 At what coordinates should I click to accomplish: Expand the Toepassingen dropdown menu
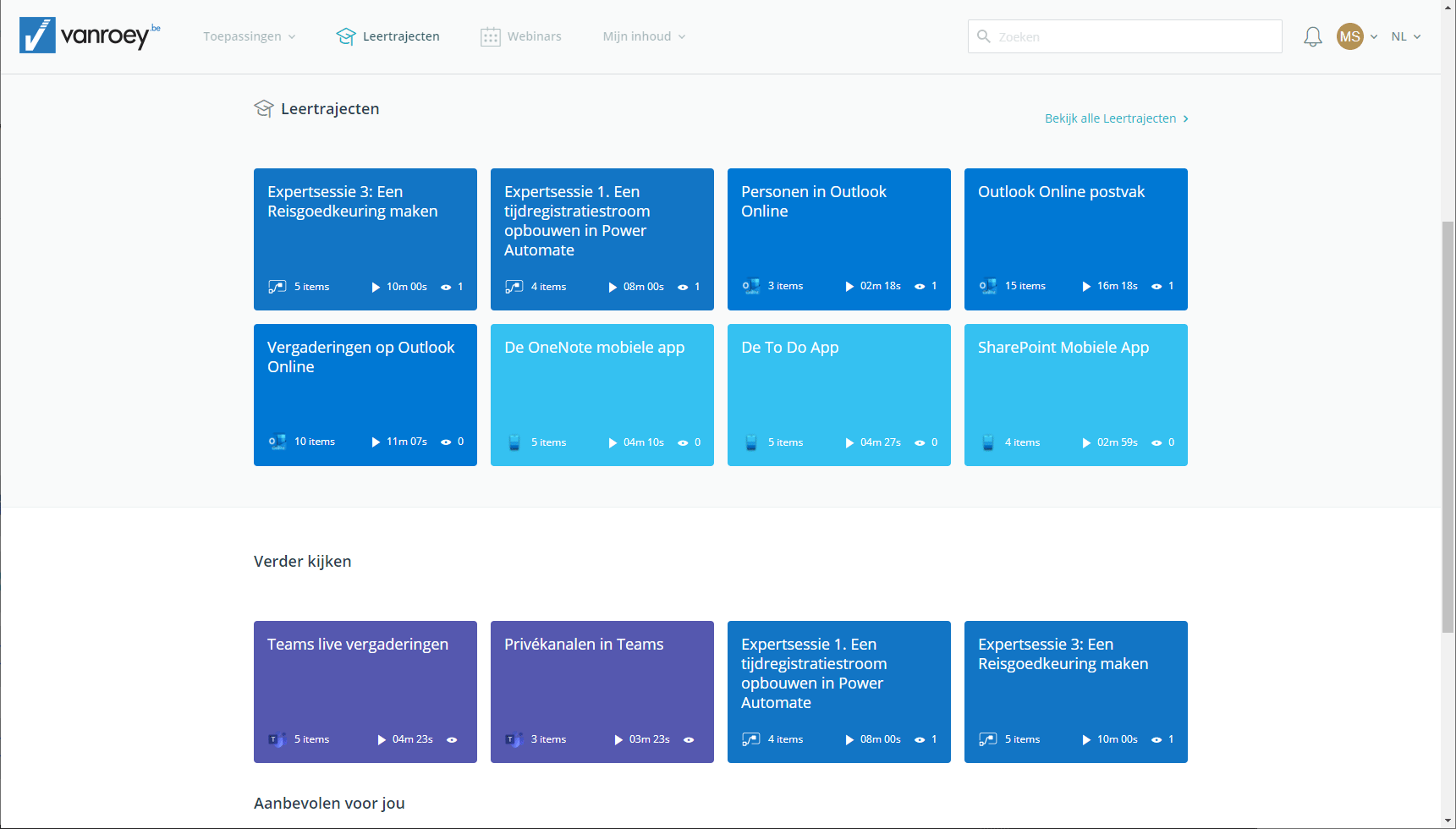[x=250, y=36]
